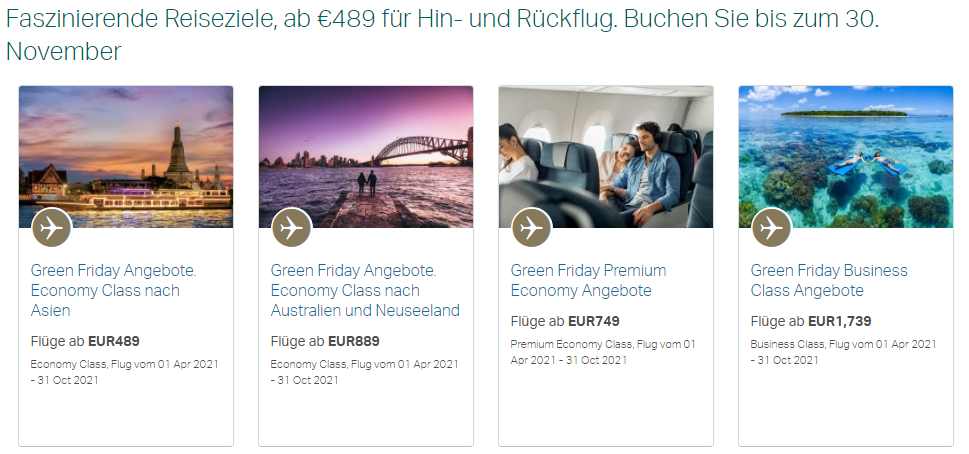Open Economy Class nach Australien und Neuseeland link
969x454 pixels.
[365, 290]
